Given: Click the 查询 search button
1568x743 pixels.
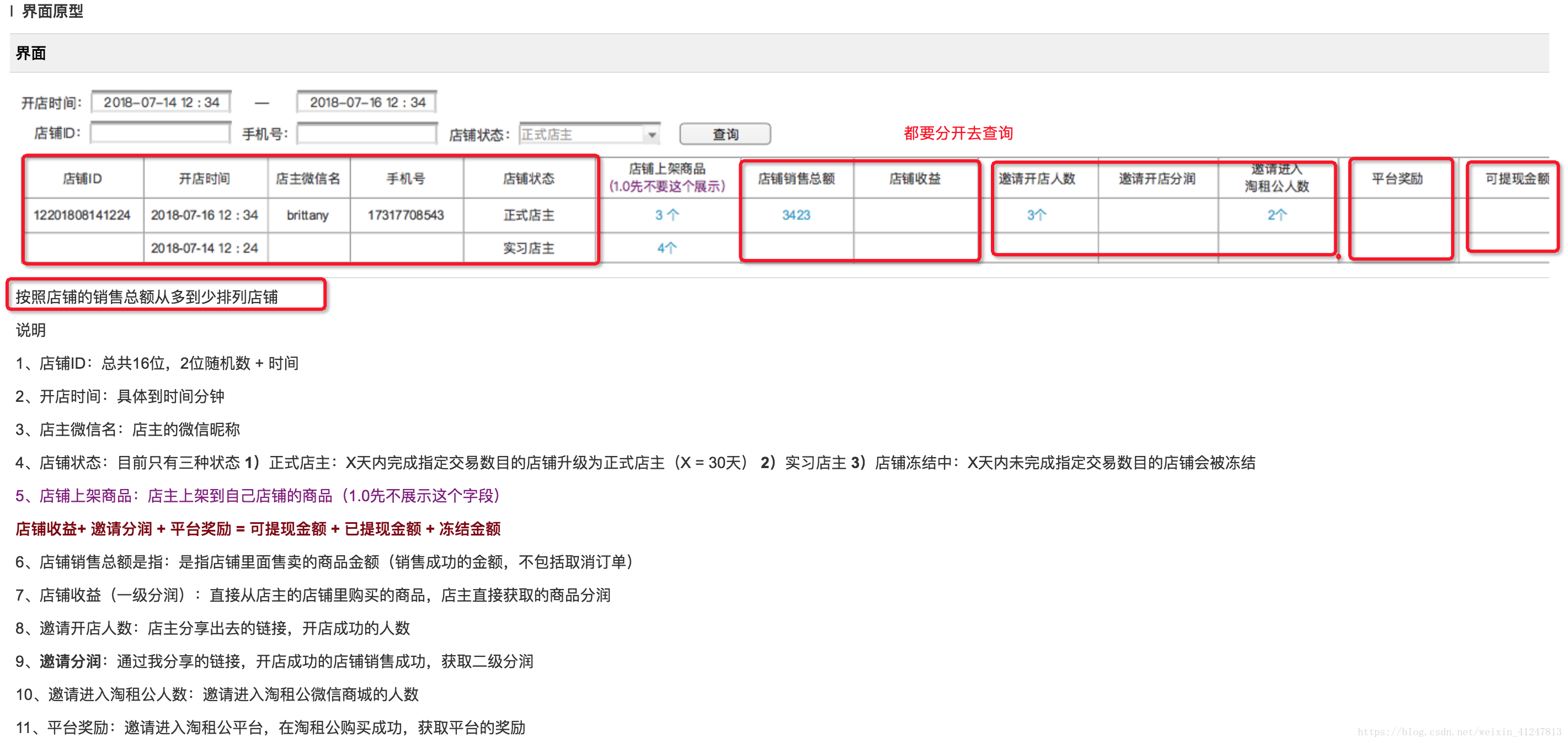Looking at the screenshot, I should click(724, 134).
